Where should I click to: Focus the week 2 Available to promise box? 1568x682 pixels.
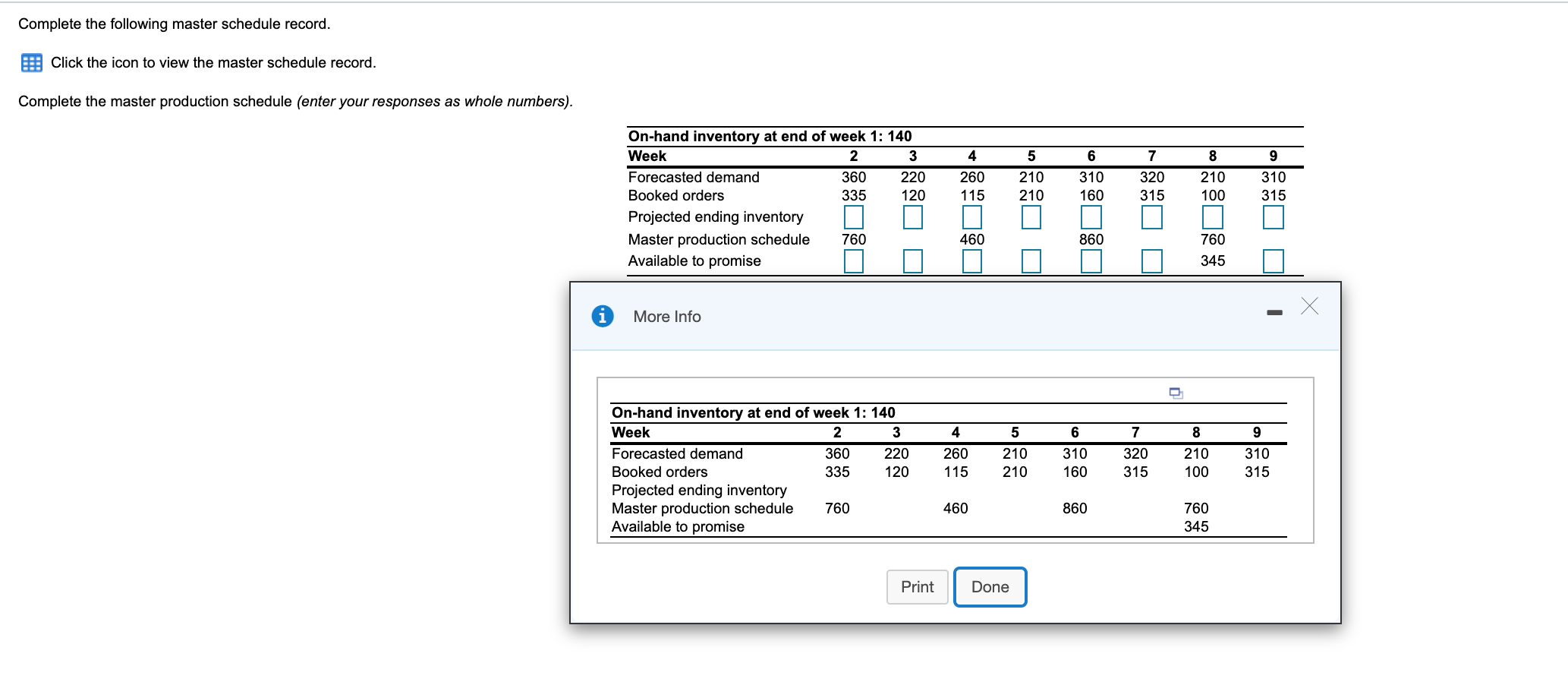854,261
